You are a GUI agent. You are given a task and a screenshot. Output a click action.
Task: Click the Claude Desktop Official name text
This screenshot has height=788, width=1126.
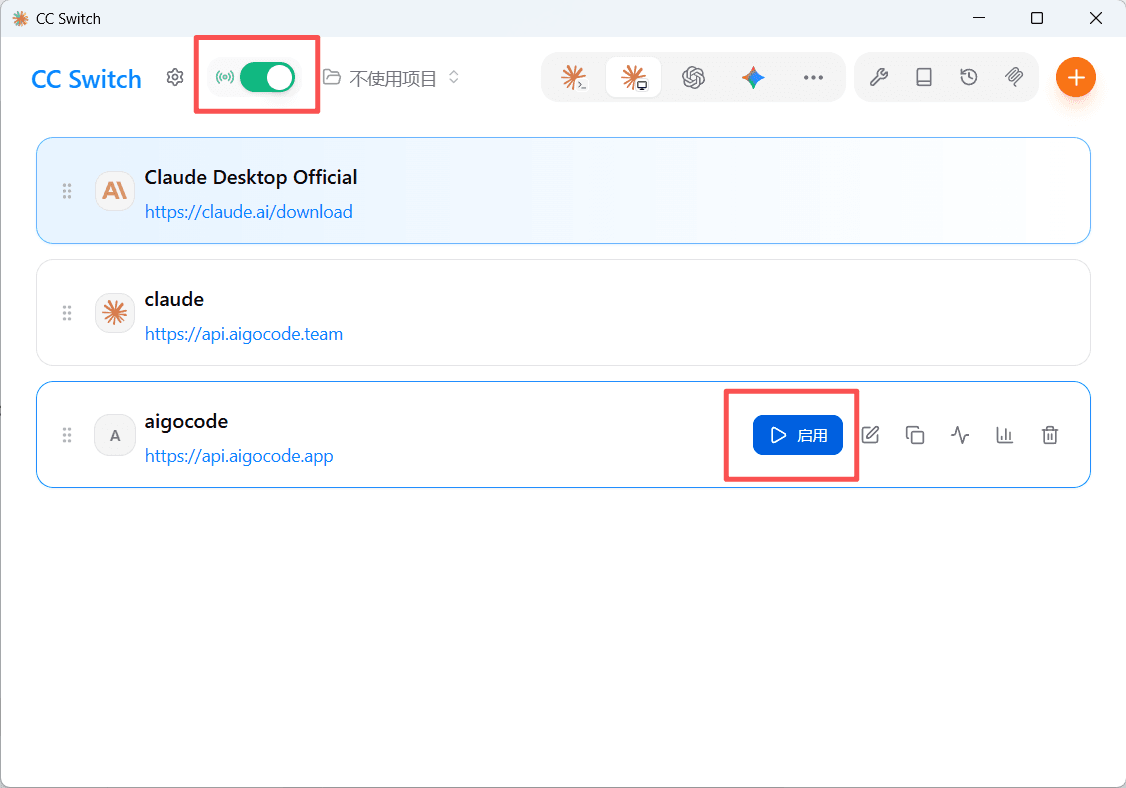click(x=251, y=177)
